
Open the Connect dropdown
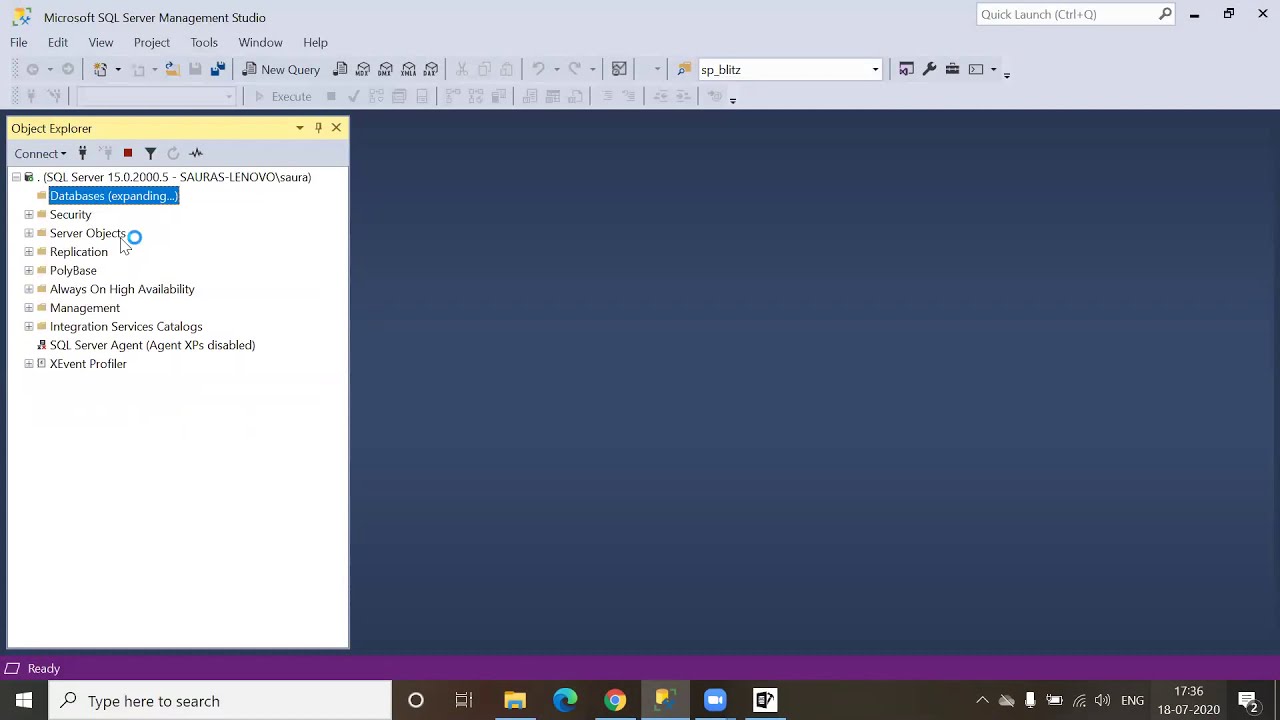[40, 153]
